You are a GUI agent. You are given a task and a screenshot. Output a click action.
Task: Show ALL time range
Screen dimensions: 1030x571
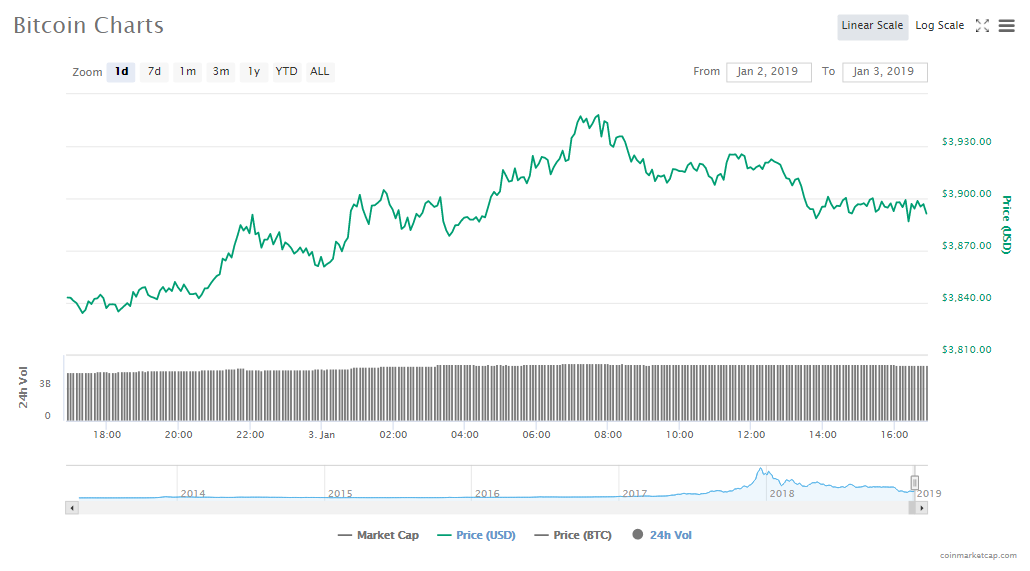coord(319,72)
